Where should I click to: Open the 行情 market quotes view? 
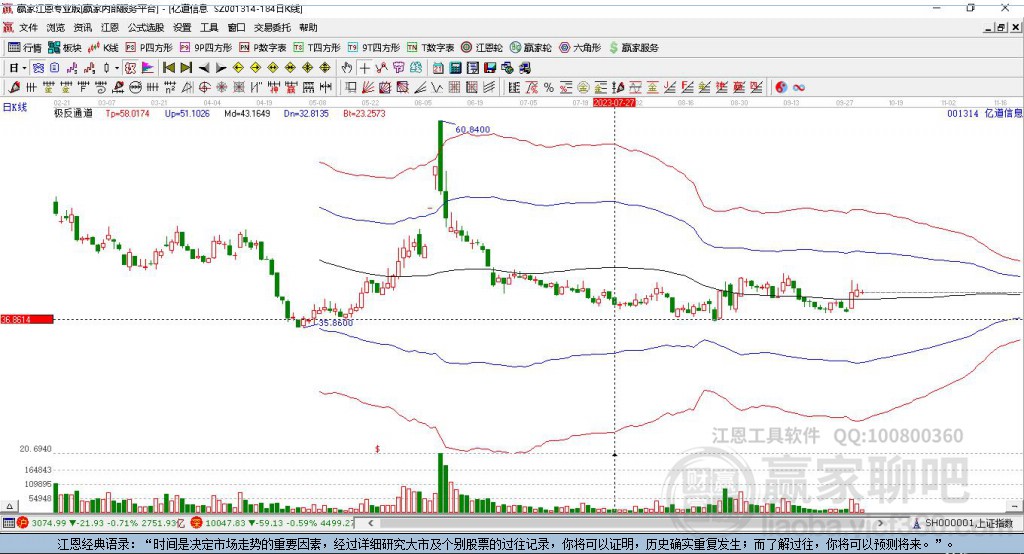tap(24, 48)
